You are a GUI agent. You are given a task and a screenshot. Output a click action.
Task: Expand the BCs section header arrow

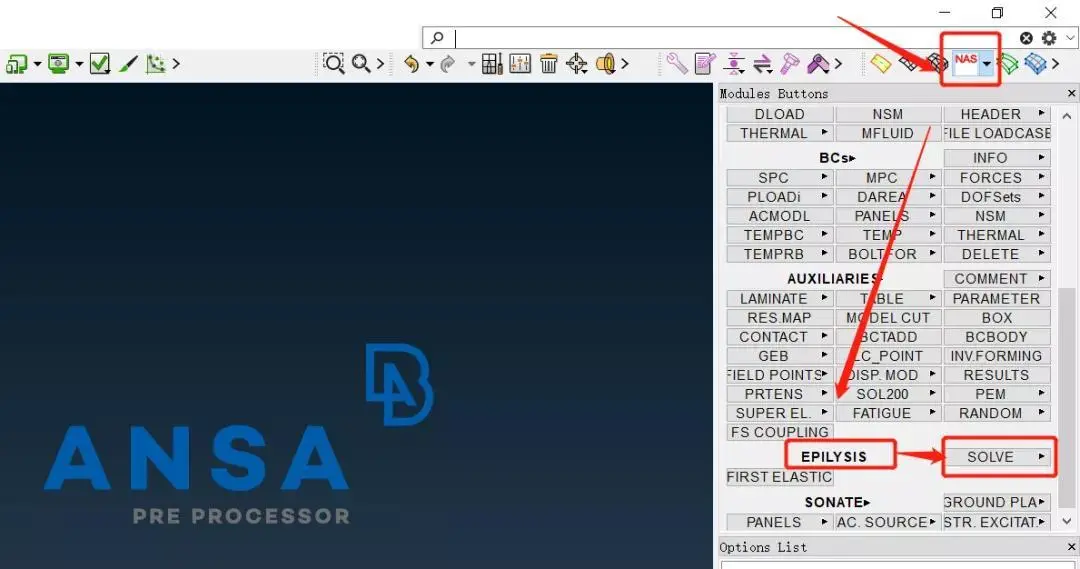point(853,158)
